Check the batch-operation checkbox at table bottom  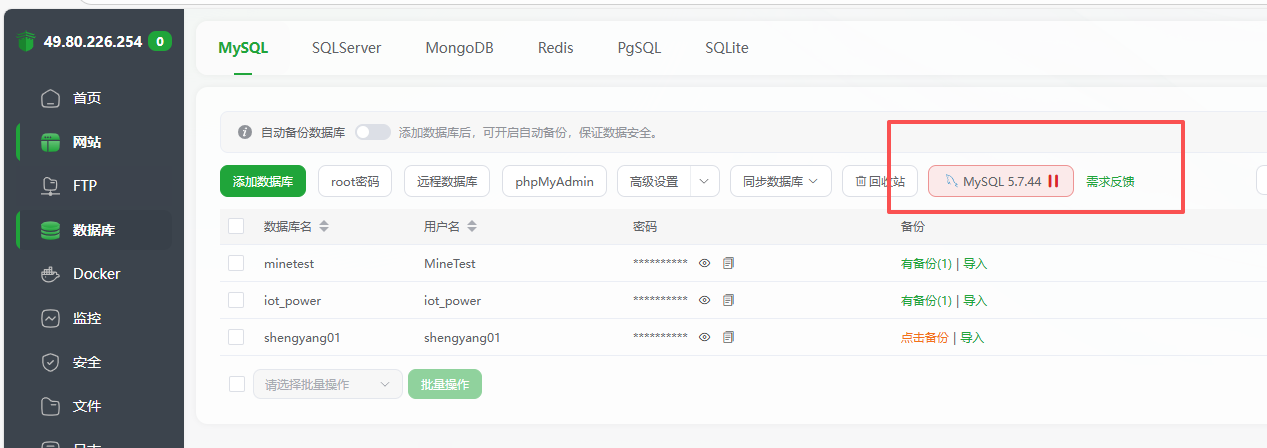tap(236, 384)
